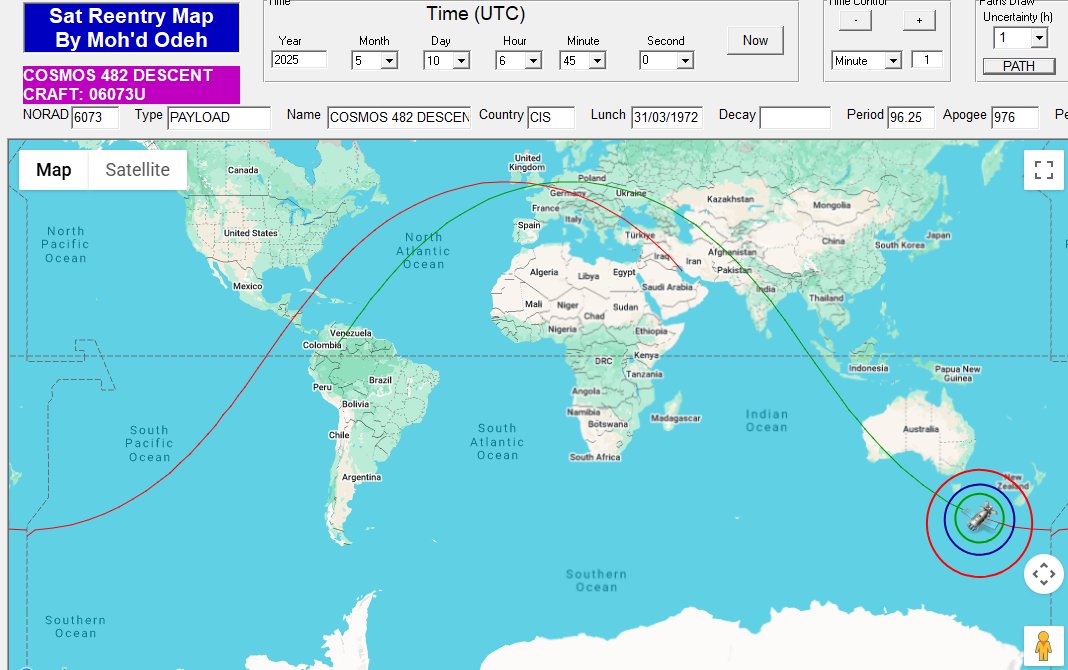Click the PATH button
The width and height of the screenshot is (1068, 670).
(1019, 66)
